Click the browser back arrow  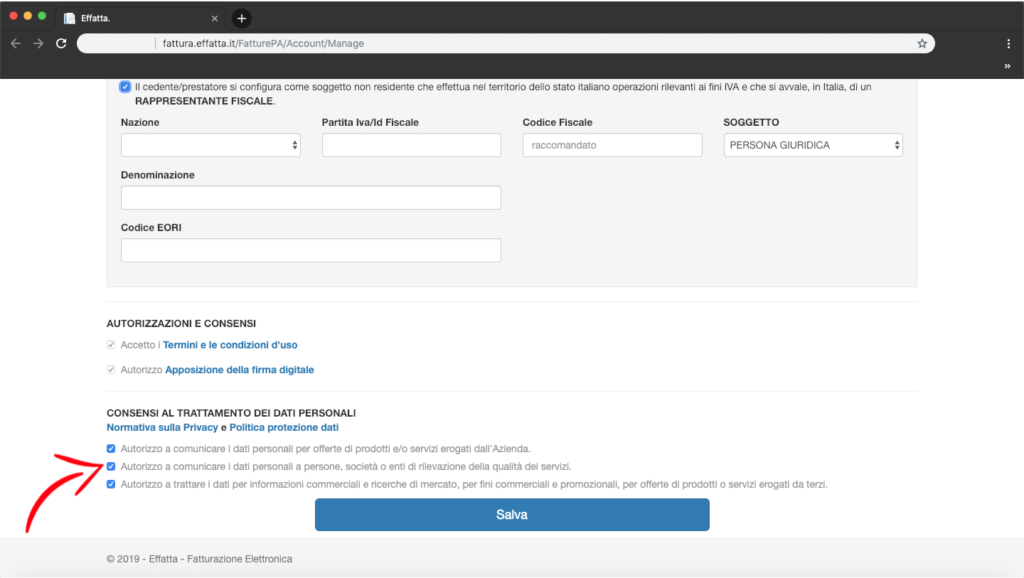click(x=15, y=44)
